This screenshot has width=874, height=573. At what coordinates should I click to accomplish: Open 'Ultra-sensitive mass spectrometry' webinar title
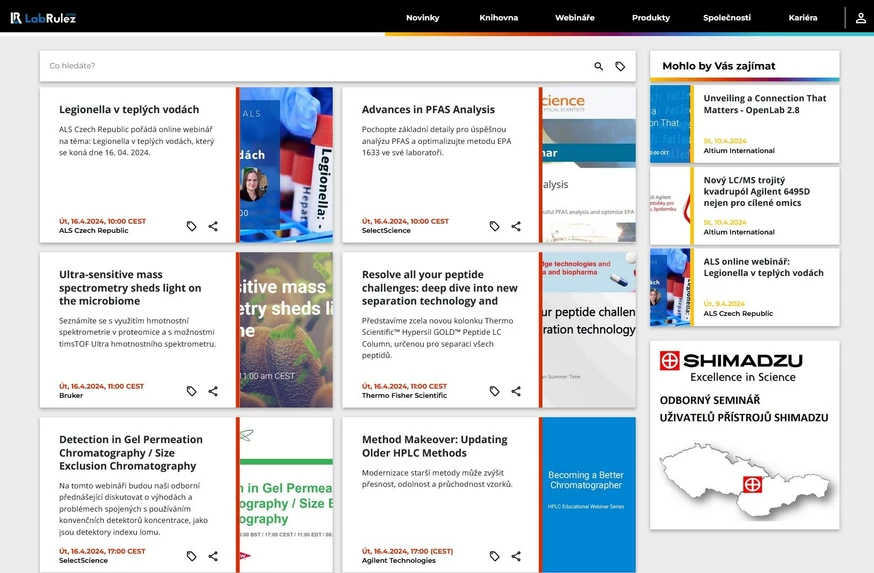[130, 288]
